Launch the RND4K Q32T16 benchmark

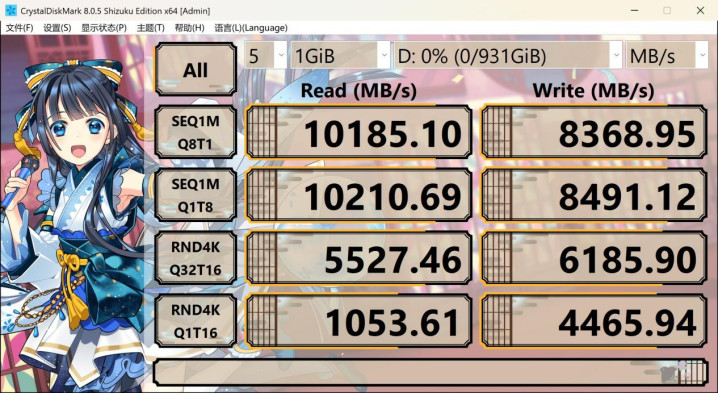click(x=196, y=258)
